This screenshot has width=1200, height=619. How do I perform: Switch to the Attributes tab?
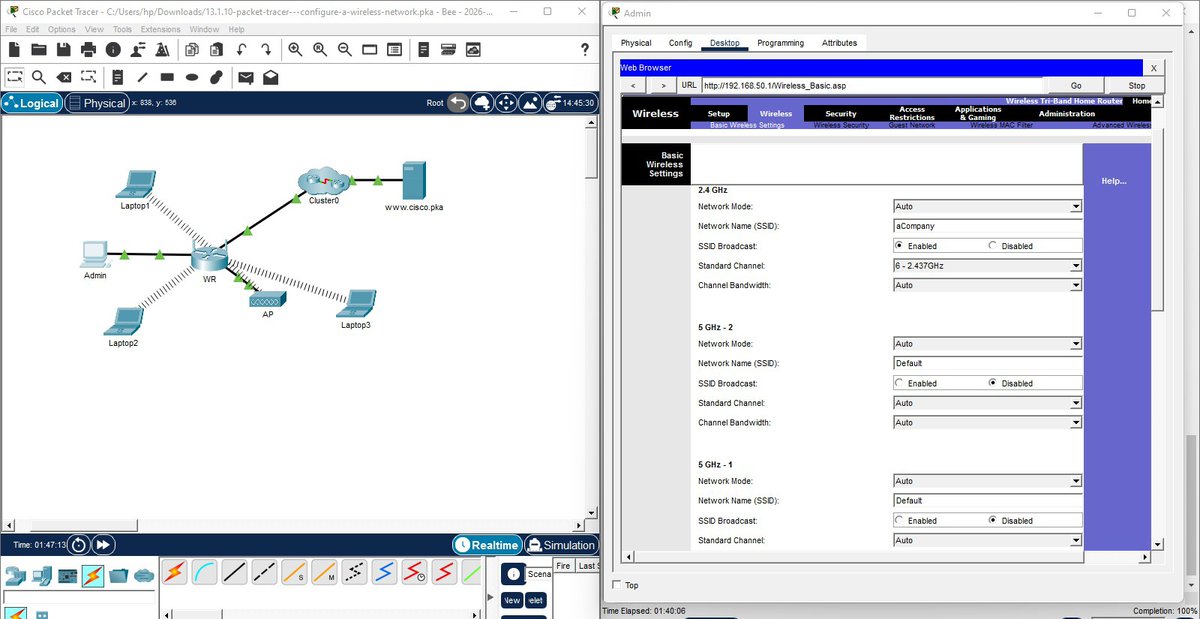[839, 43]
